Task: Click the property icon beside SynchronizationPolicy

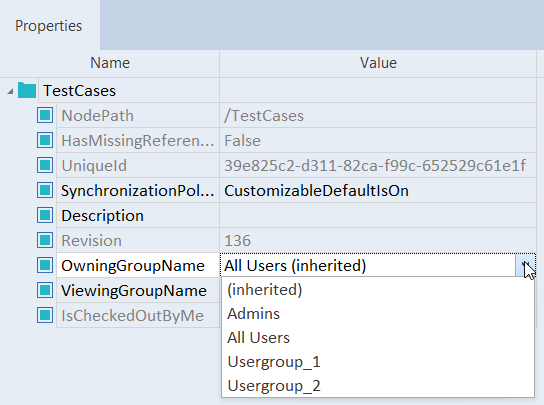Action: pos(45,190)
